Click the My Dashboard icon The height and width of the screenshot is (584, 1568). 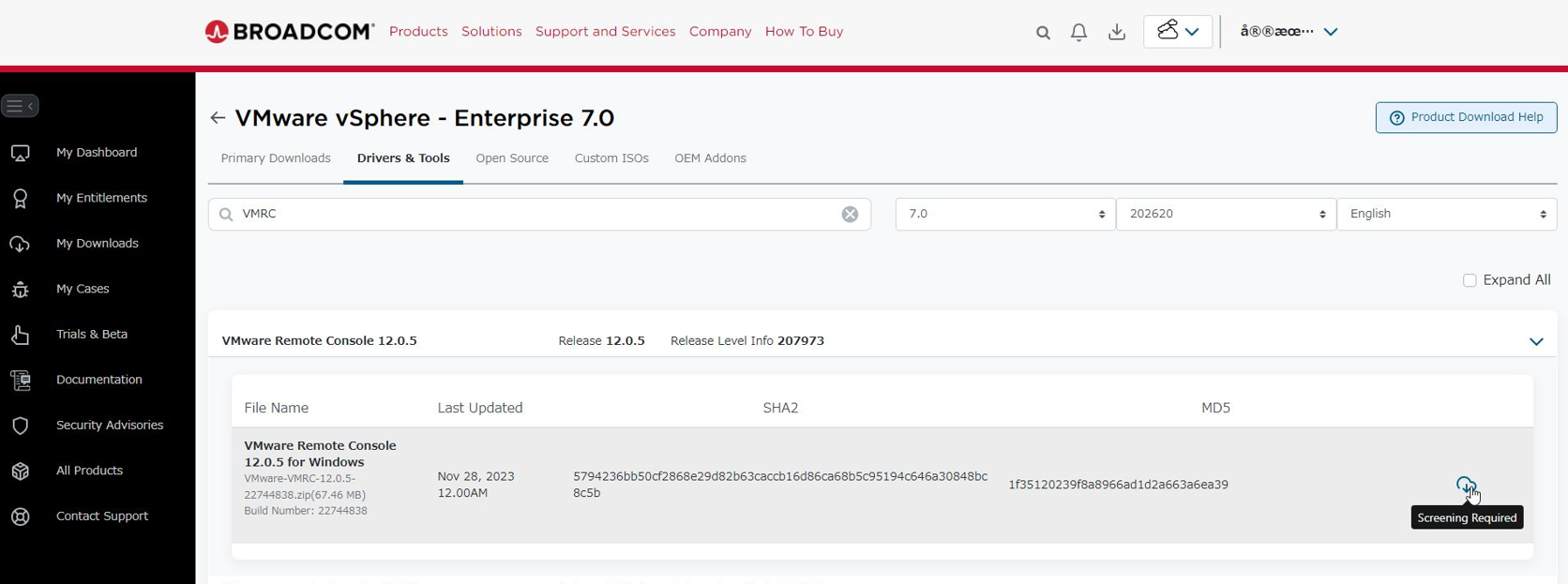(x=21, y=153)
